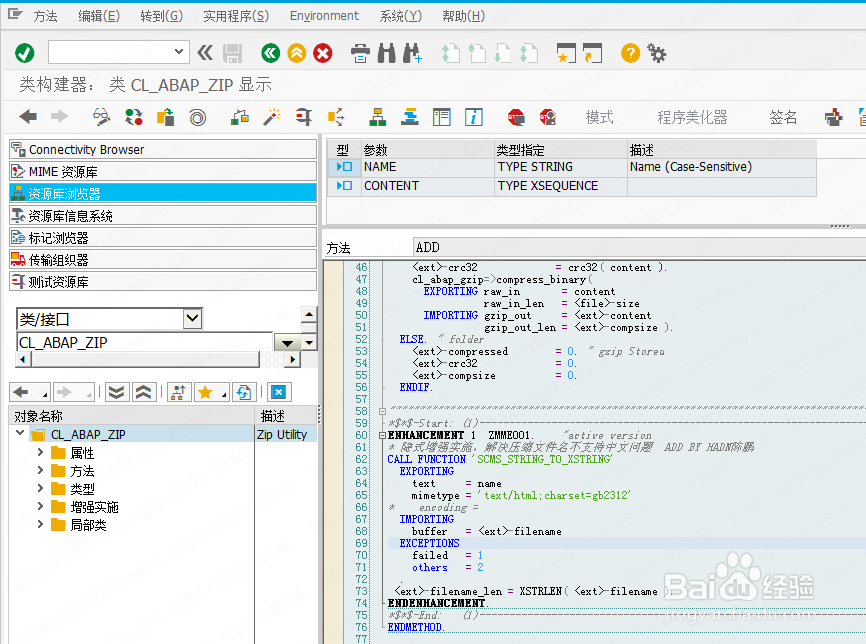Click the information (i) icon
The height and width of the screenshot is (644, 866).
(x=472, y=117)
